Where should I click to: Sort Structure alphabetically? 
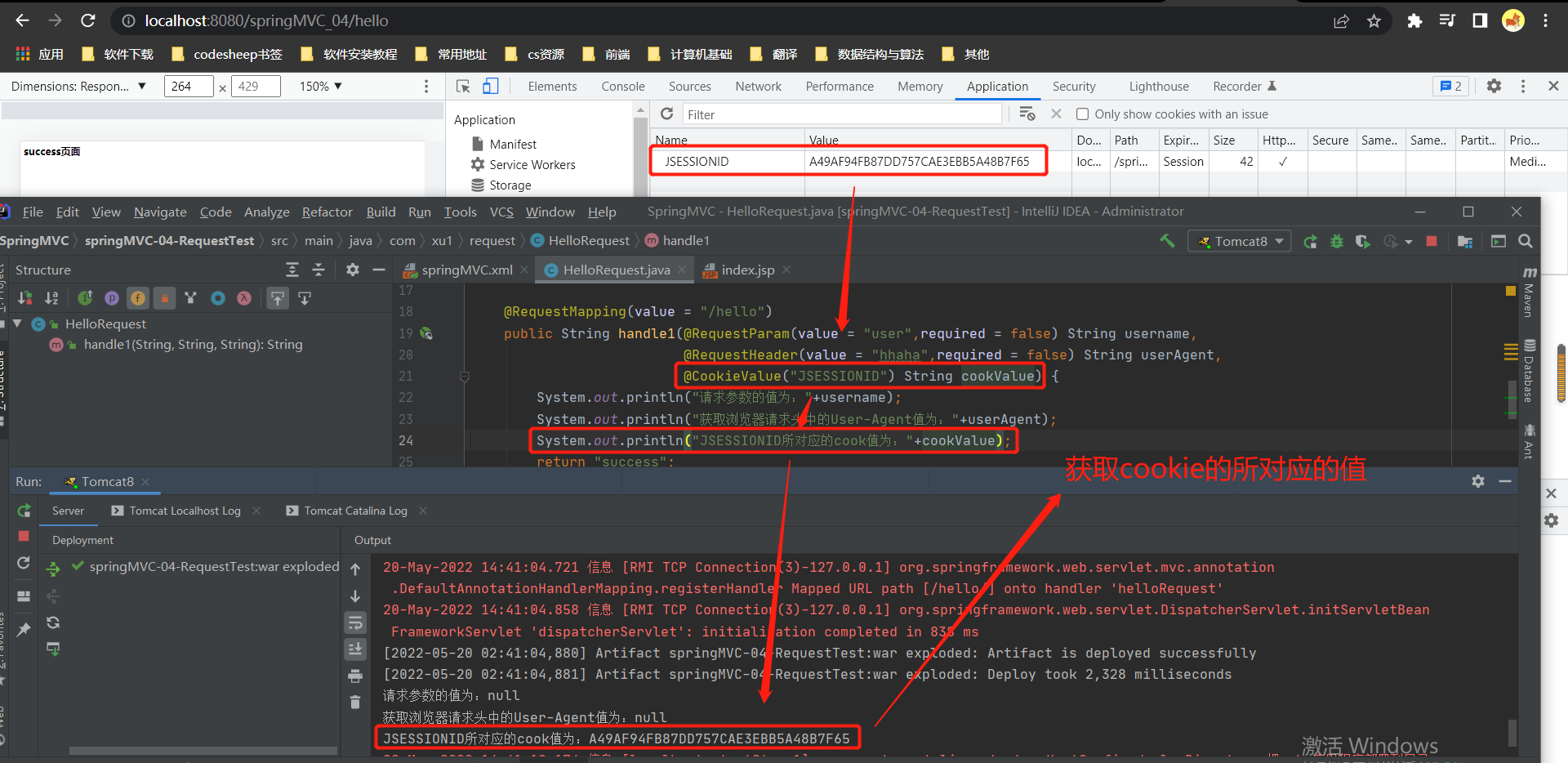click(51, 298)
